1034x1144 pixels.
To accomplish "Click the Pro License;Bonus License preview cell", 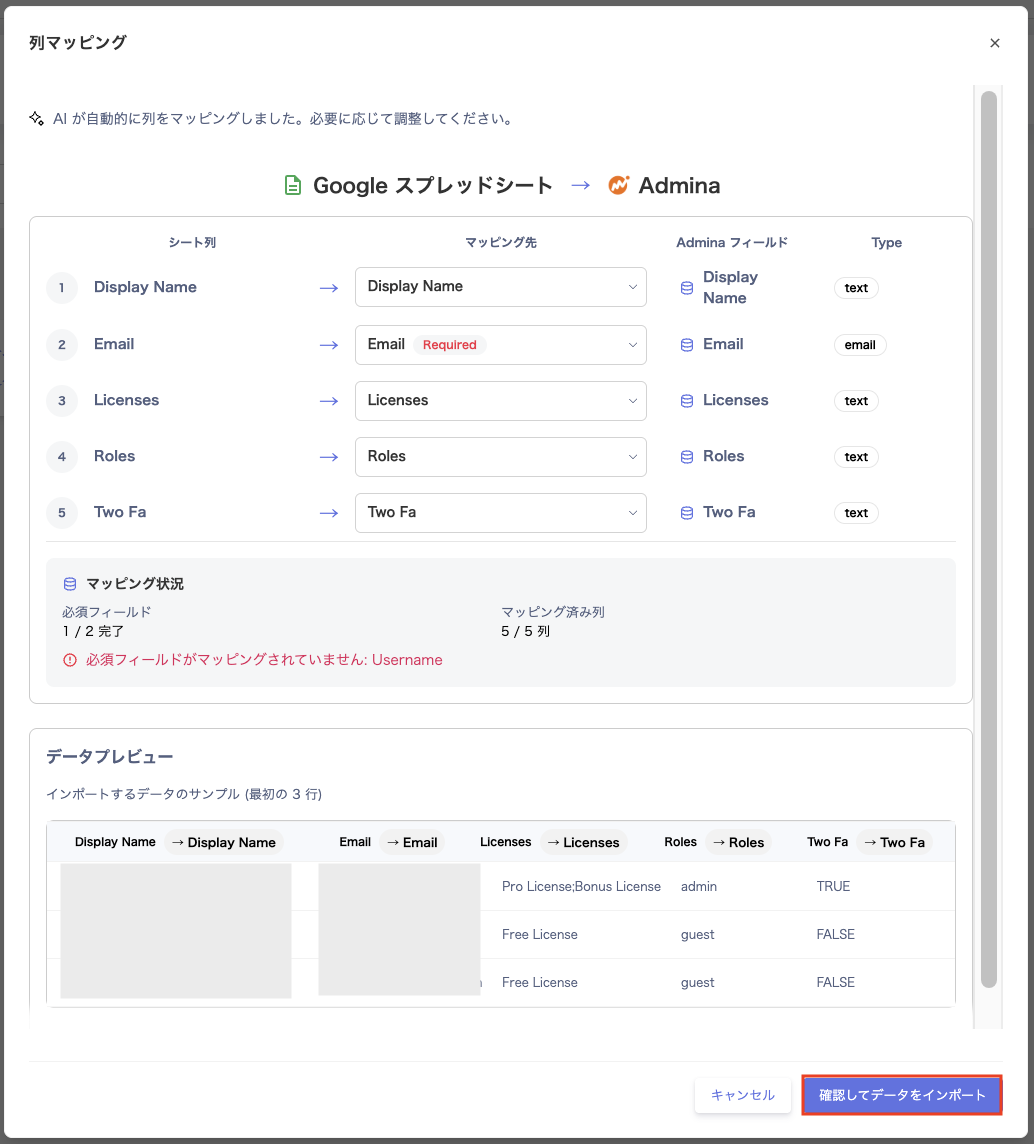I will tap(581, 886).
